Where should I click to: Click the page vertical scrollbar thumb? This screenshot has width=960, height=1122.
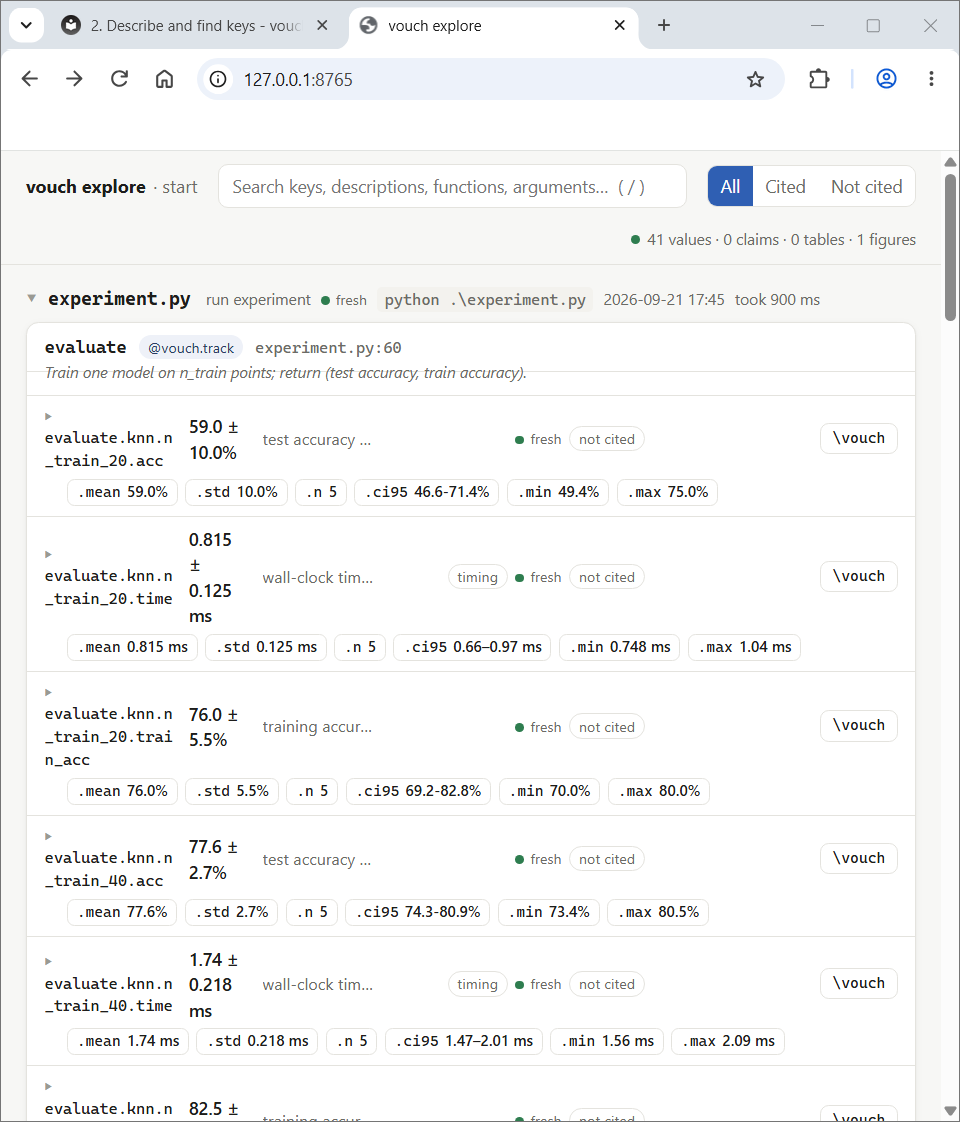950,247
